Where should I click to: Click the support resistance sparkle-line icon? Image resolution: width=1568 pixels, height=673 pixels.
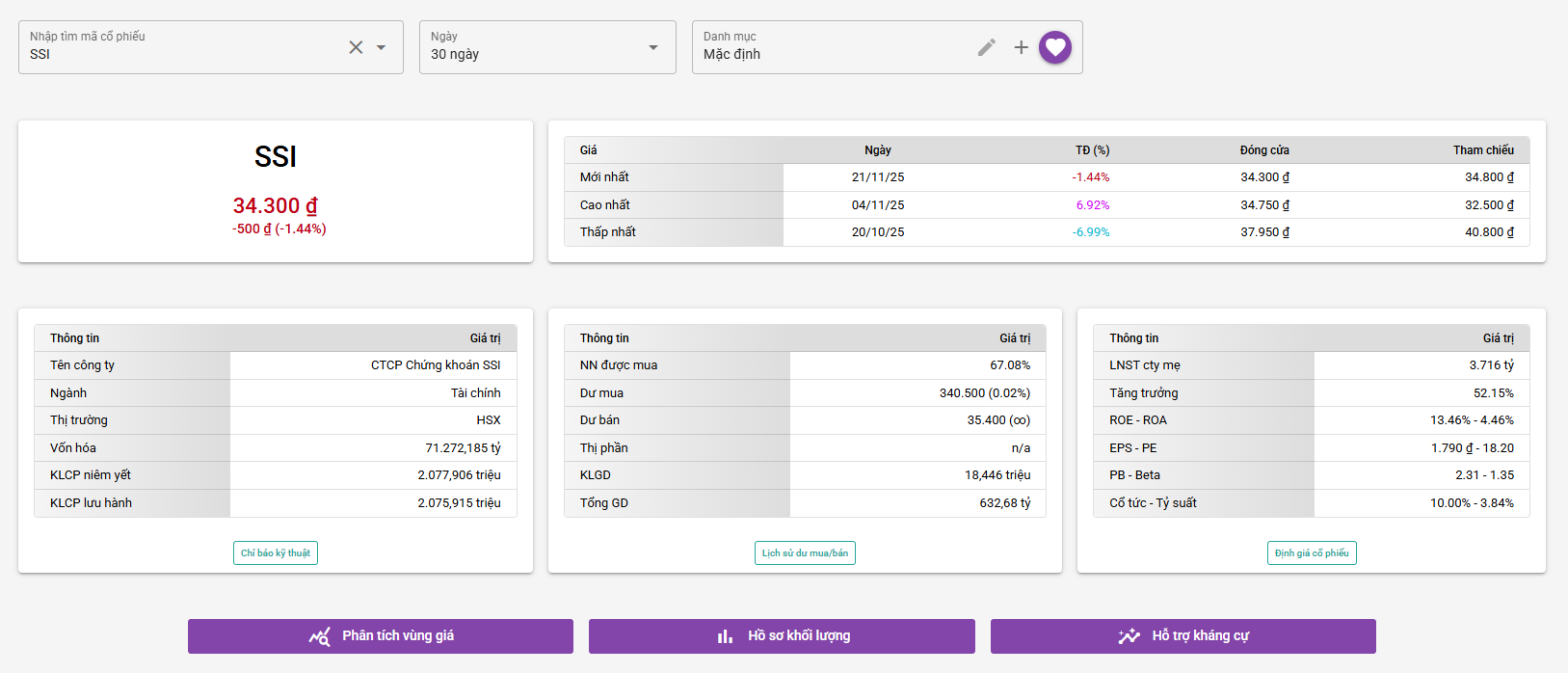[x=1129, y=636]
